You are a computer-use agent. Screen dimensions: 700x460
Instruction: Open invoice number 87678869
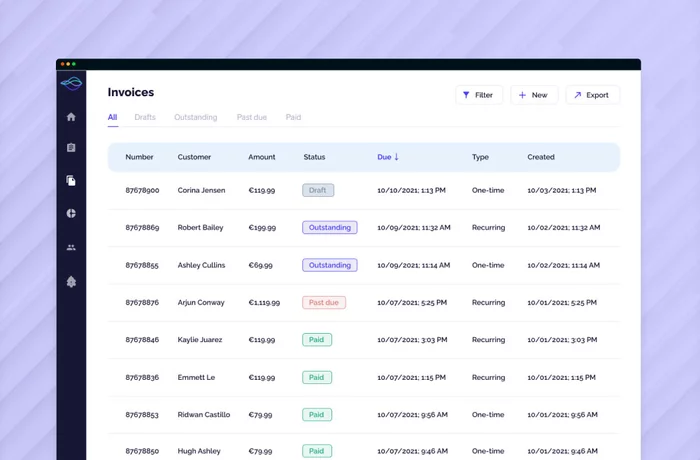[142, 228]
